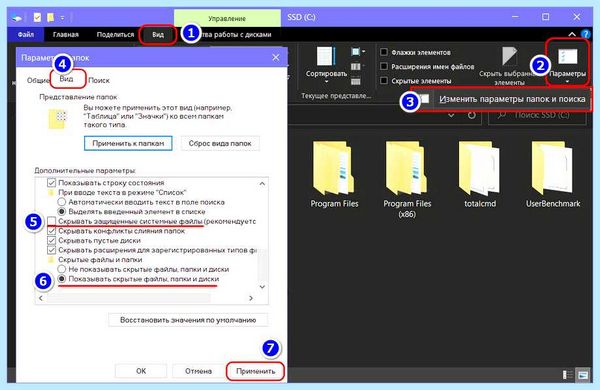This screenshot has height=390, width=600.
Task: Switch to details view icon in status bar
Action: (x=568, y=375)
